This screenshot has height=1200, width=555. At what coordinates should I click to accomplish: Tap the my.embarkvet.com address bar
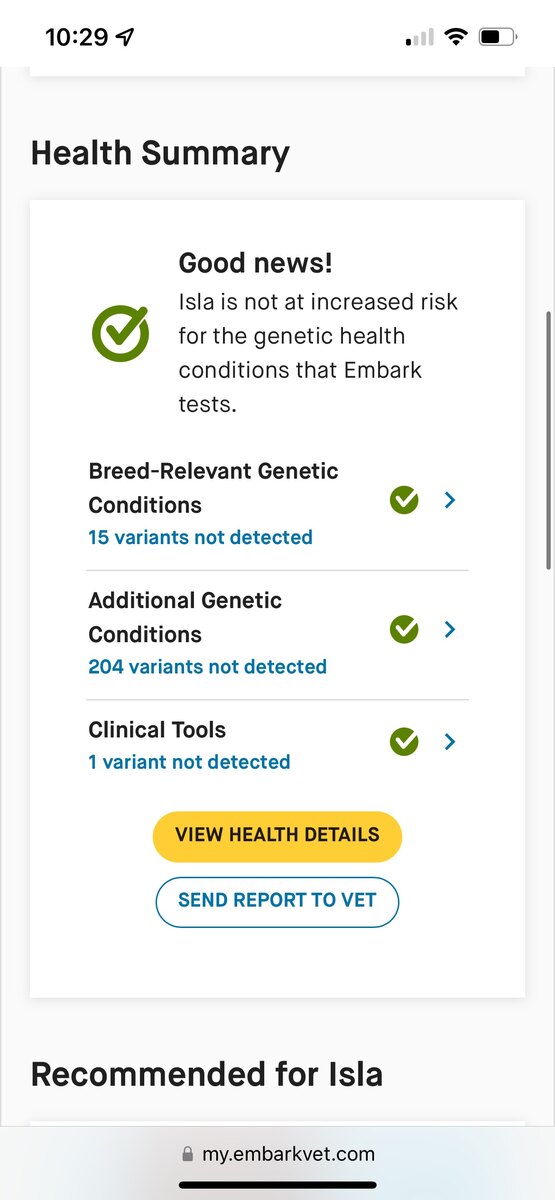point(277,1154)
